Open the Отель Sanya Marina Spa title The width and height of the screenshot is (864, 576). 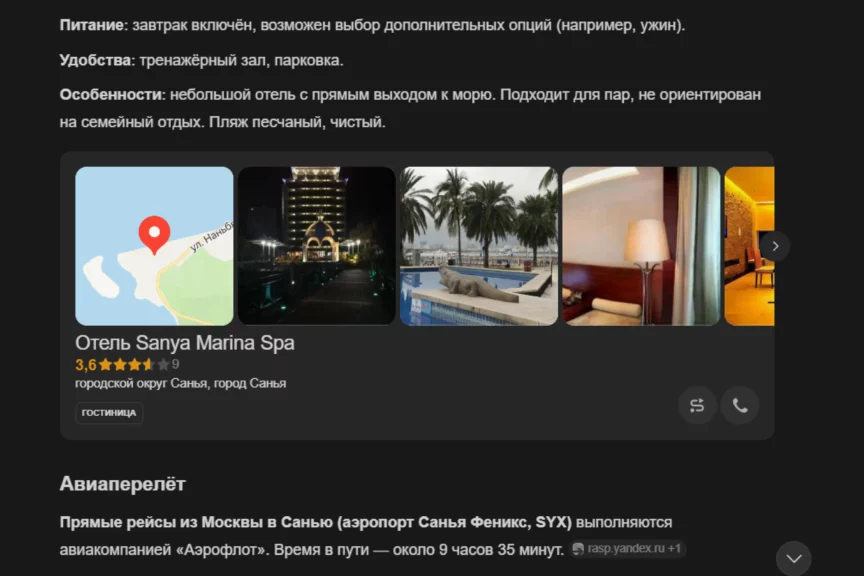click(x=185, y=343)
